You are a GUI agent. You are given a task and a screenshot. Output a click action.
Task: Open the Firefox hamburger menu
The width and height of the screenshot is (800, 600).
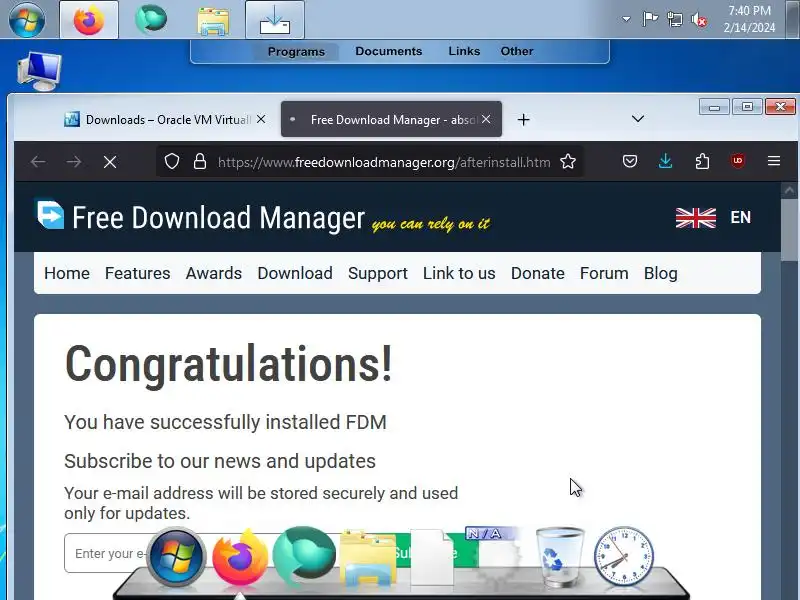pos(774,161)
